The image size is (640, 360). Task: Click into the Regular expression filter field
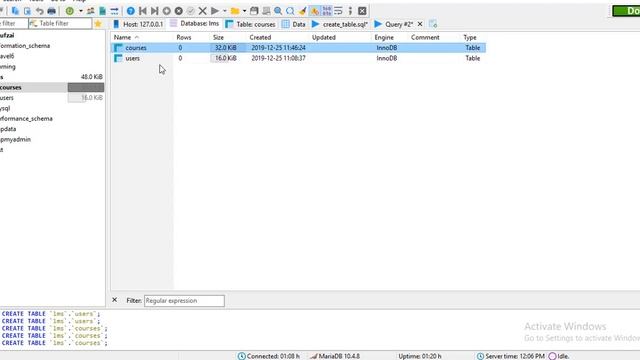point(184,301)
